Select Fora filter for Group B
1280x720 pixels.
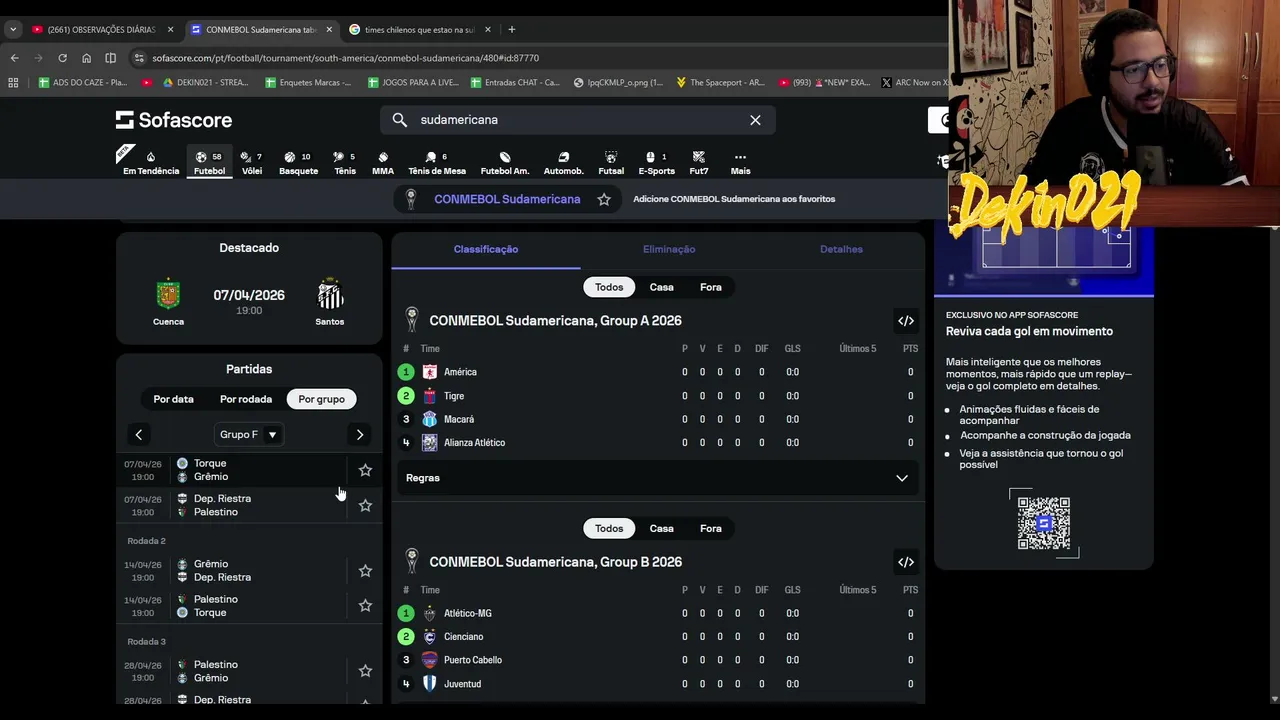tap(711, 528)
